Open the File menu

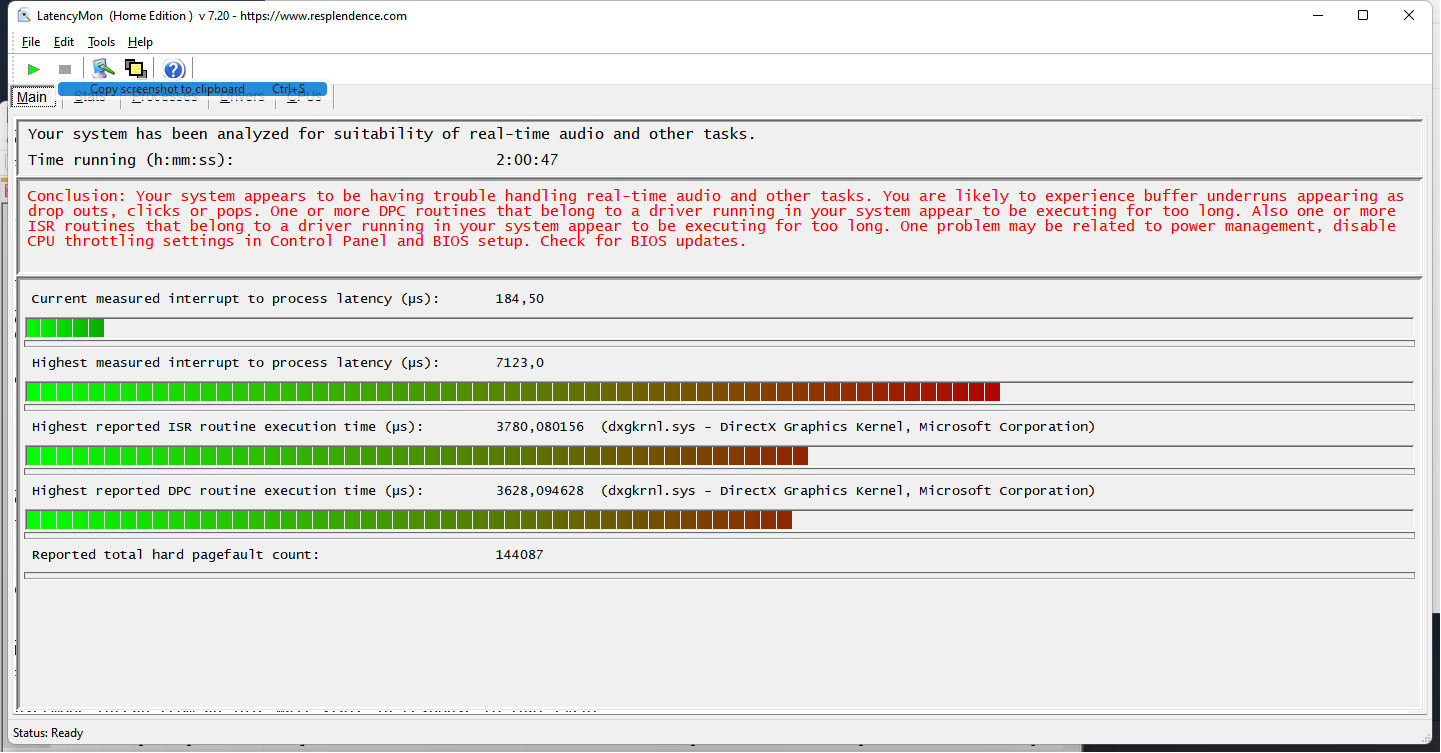tap(31, 42)
